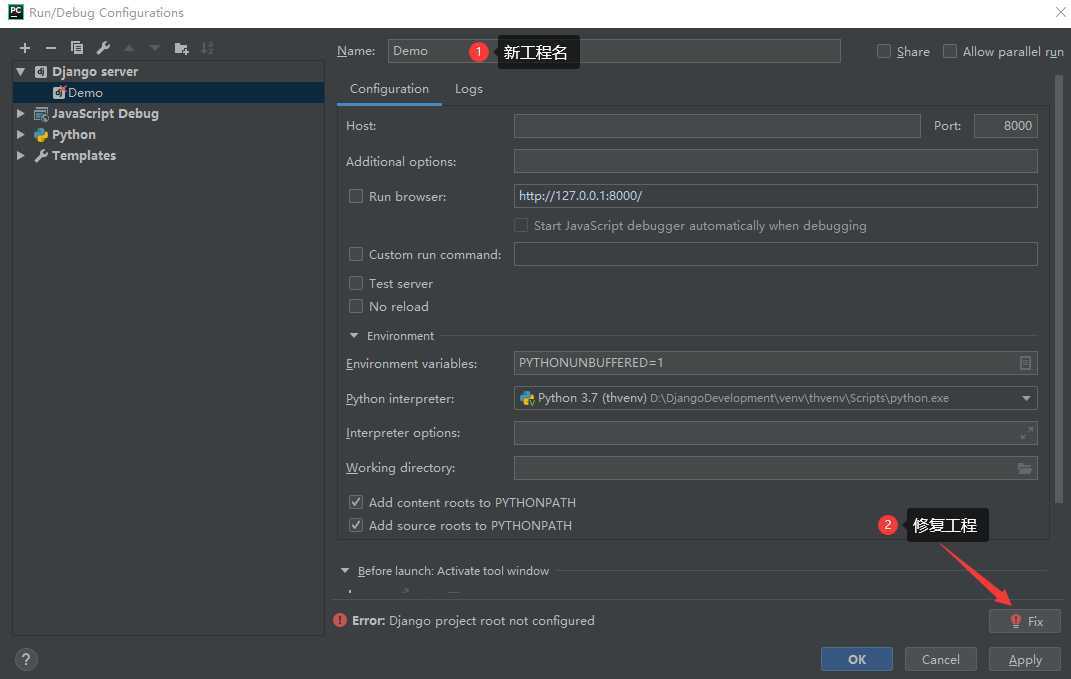Click the Environment variables field
The image size is (1071, 679).
pyautogui.click(x=775, y=363)
